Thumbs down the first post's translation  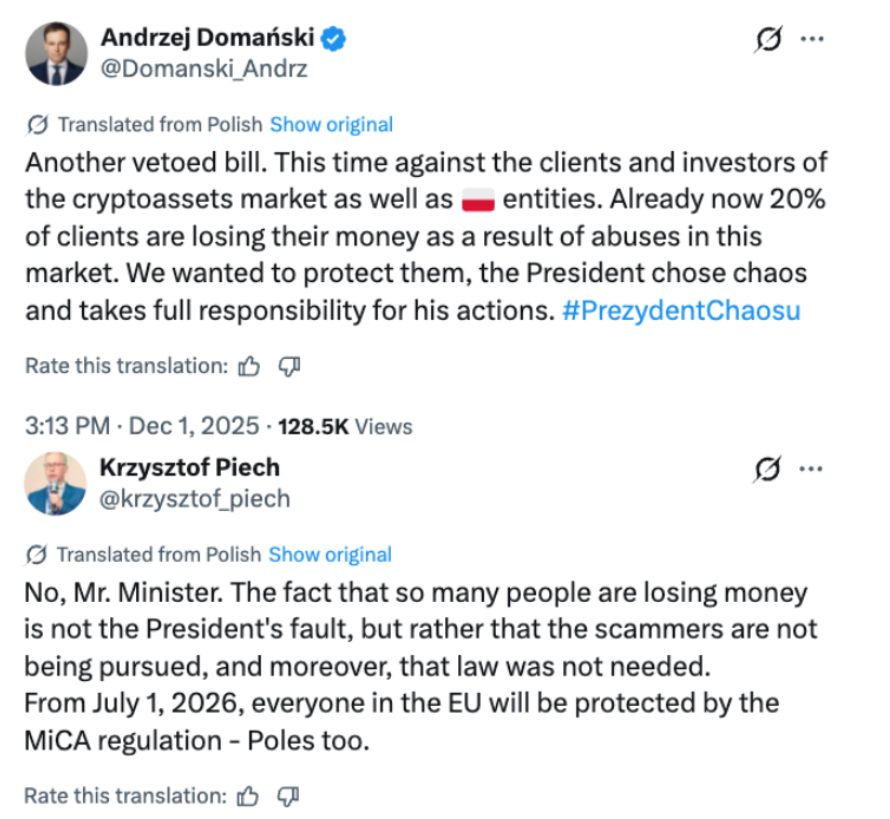[x=290, y=367]
